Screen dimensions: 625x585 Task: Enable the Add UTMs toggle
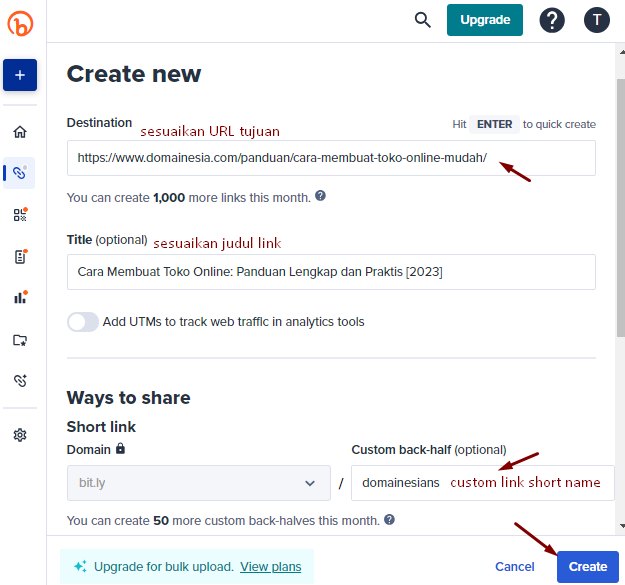click(x=83, y=322)
